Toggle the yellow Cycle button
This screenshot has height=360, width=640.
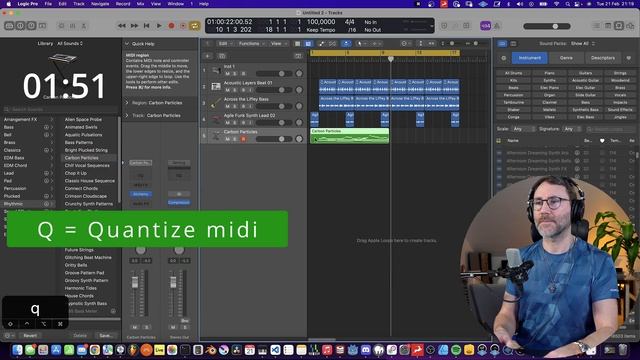point(195,26)
